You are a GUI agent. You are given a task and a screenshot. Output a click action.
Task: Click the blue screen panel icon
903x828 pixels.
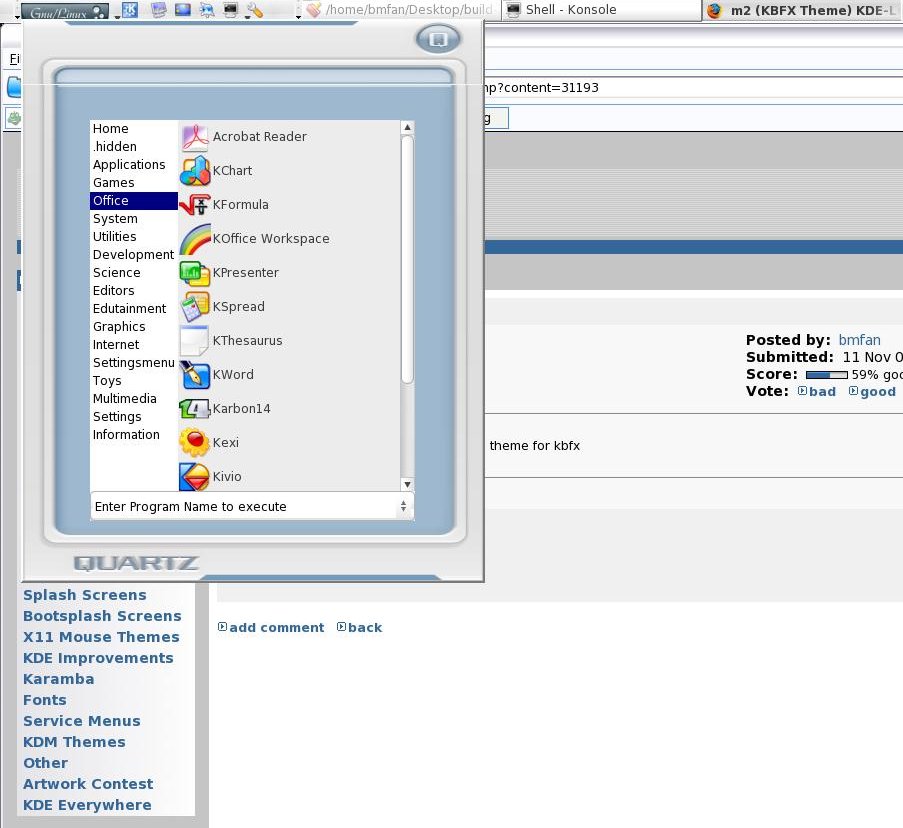183,10
